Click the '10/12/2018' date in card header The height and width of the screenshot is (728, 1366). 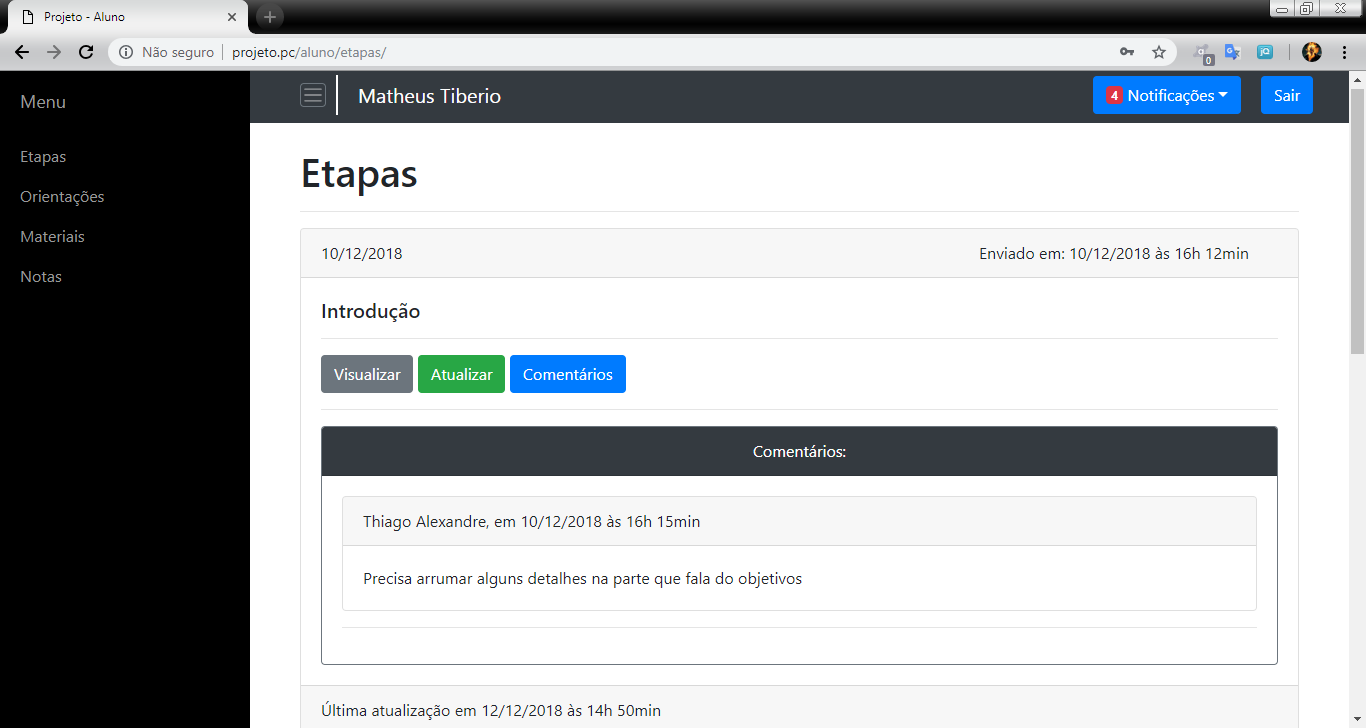(x=362, y=253)
